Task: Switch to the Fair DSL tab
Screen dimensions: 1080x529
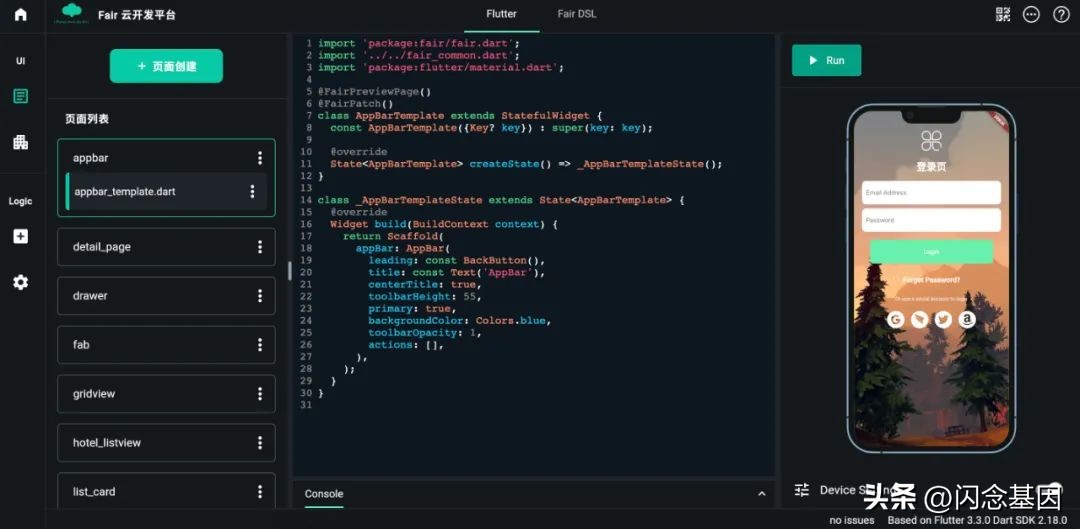Action: point(577,14)
